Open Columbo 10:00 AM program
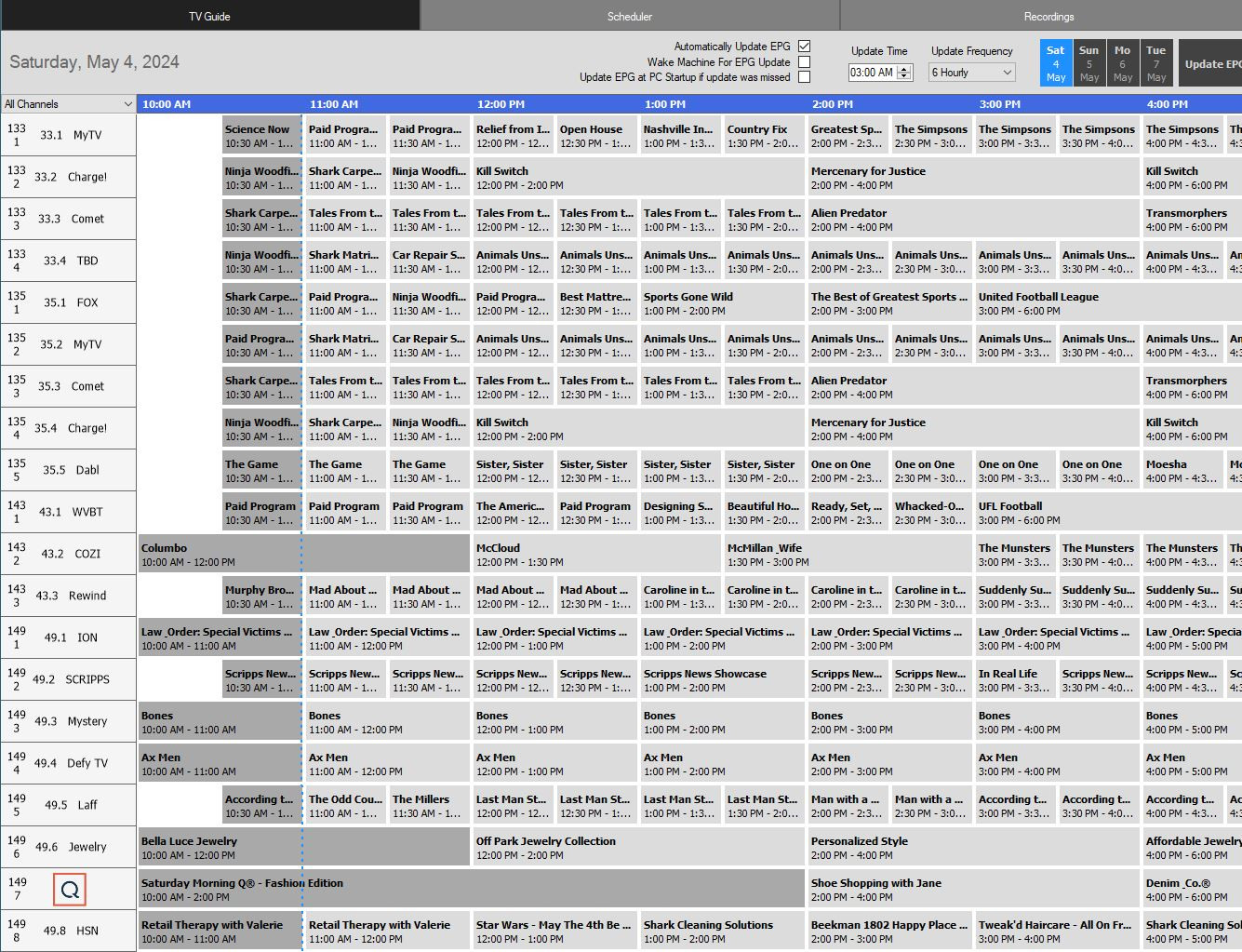Screen dimensions: 1242x952 [x=303, y=554]
